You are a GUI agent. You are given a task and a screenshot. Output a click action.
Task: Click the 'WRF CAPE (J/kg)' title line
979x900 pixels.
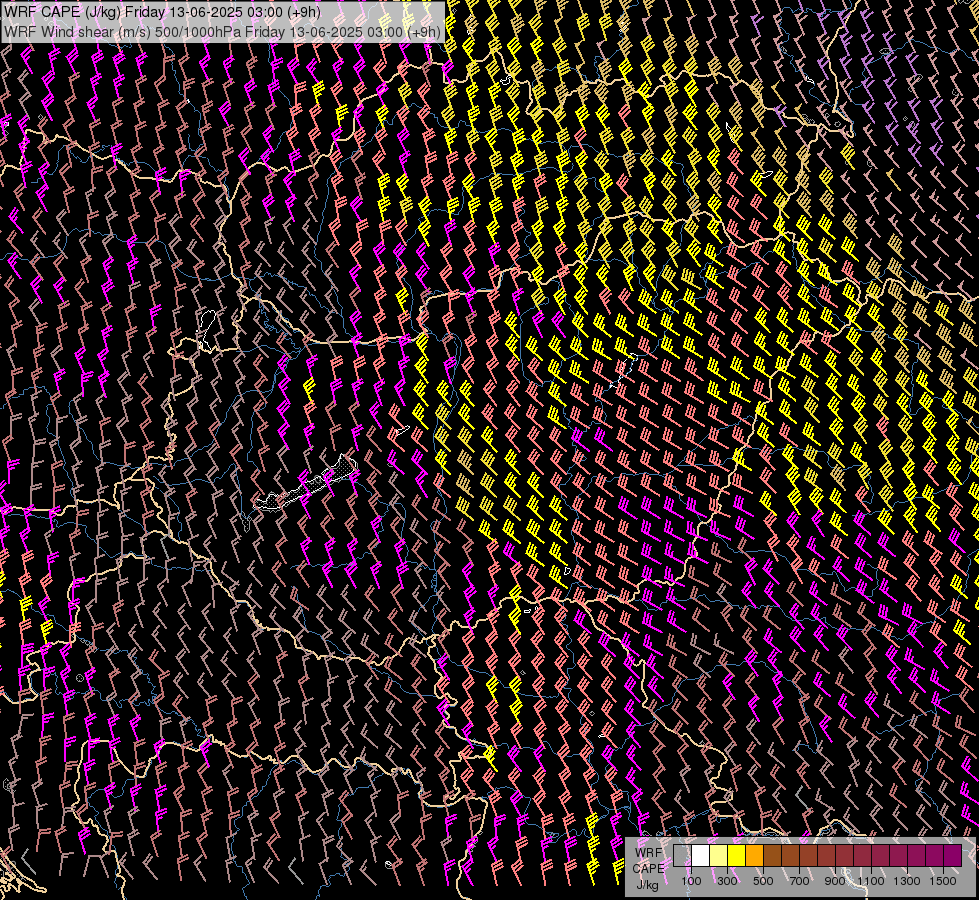pos(162,12)
